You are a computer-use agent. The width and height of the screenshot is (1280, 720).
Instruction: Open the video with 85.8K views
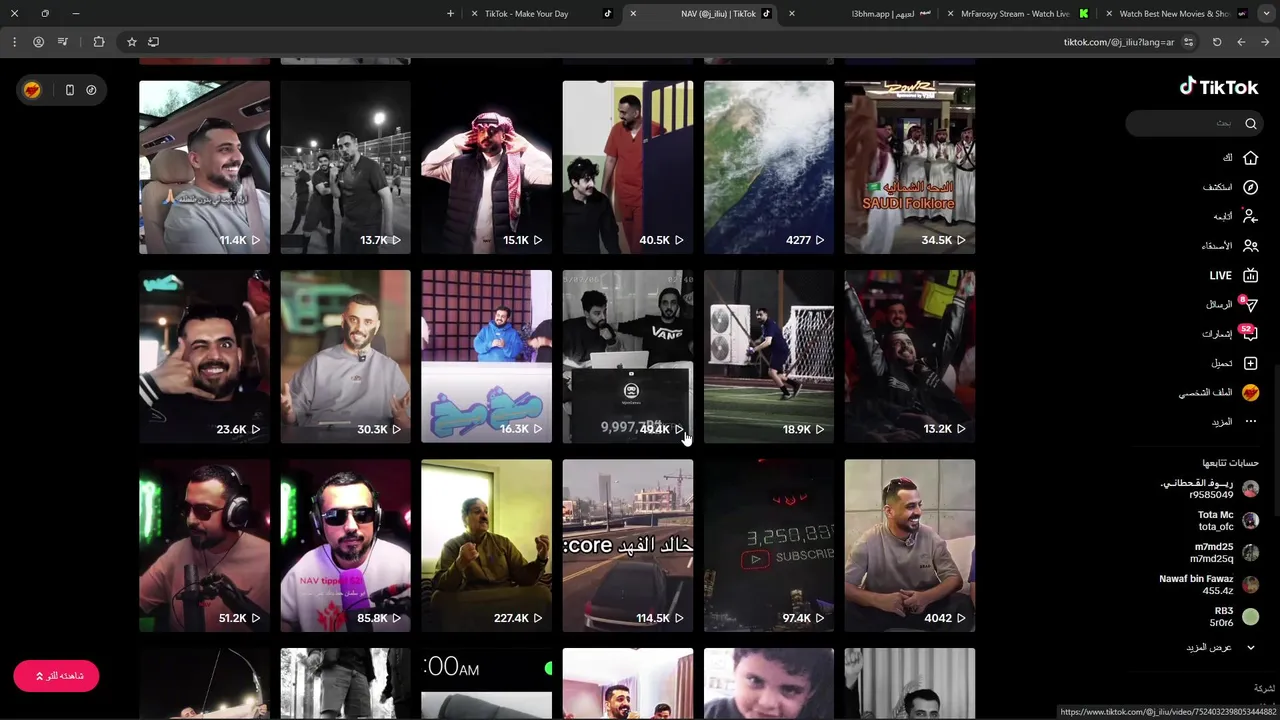345,545
